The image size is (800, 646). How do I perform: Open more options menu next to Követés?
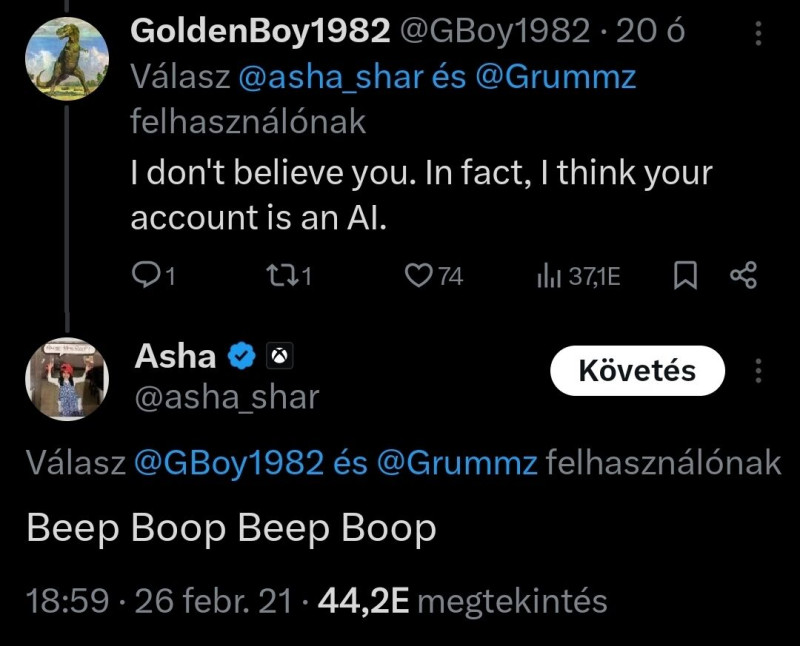757,371
